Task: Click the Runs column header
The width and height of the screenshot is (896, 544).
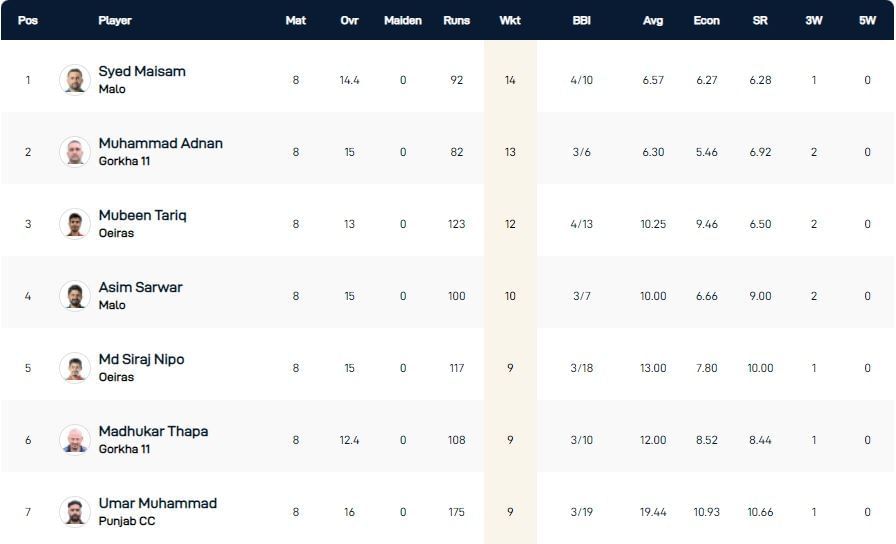Action: (456, 20)
